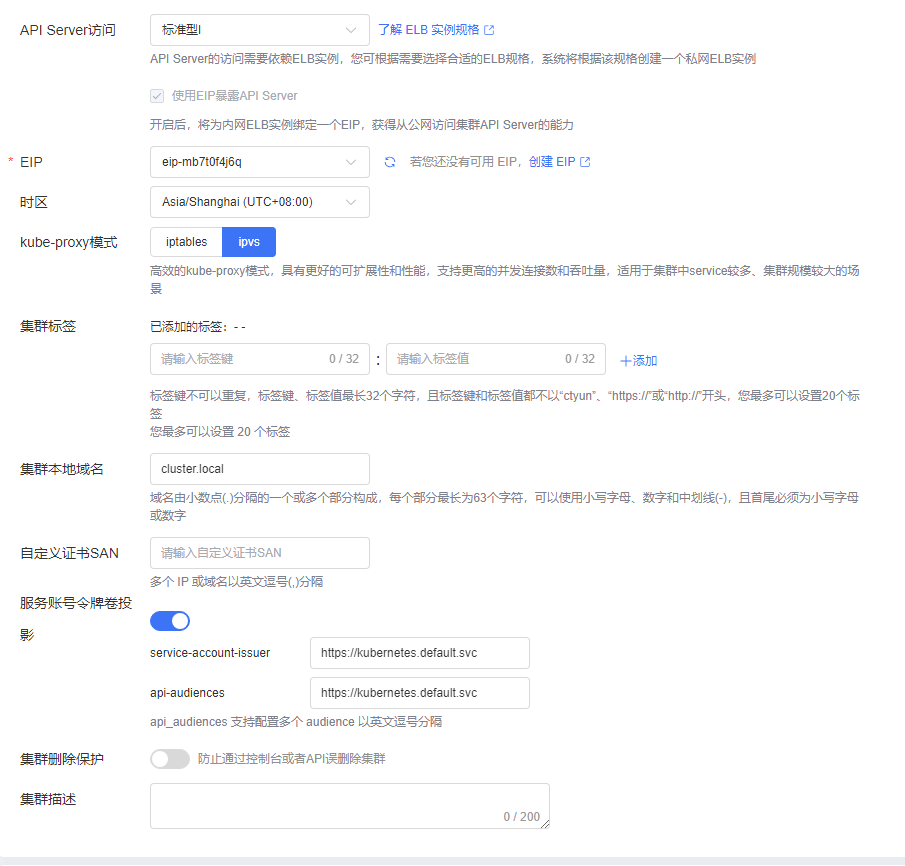The height and width of the screenshot is (866, 905).
Task: Open the API Server访问 标准型I dropdown
Action: pyautogui.click(x=260, y=30)
